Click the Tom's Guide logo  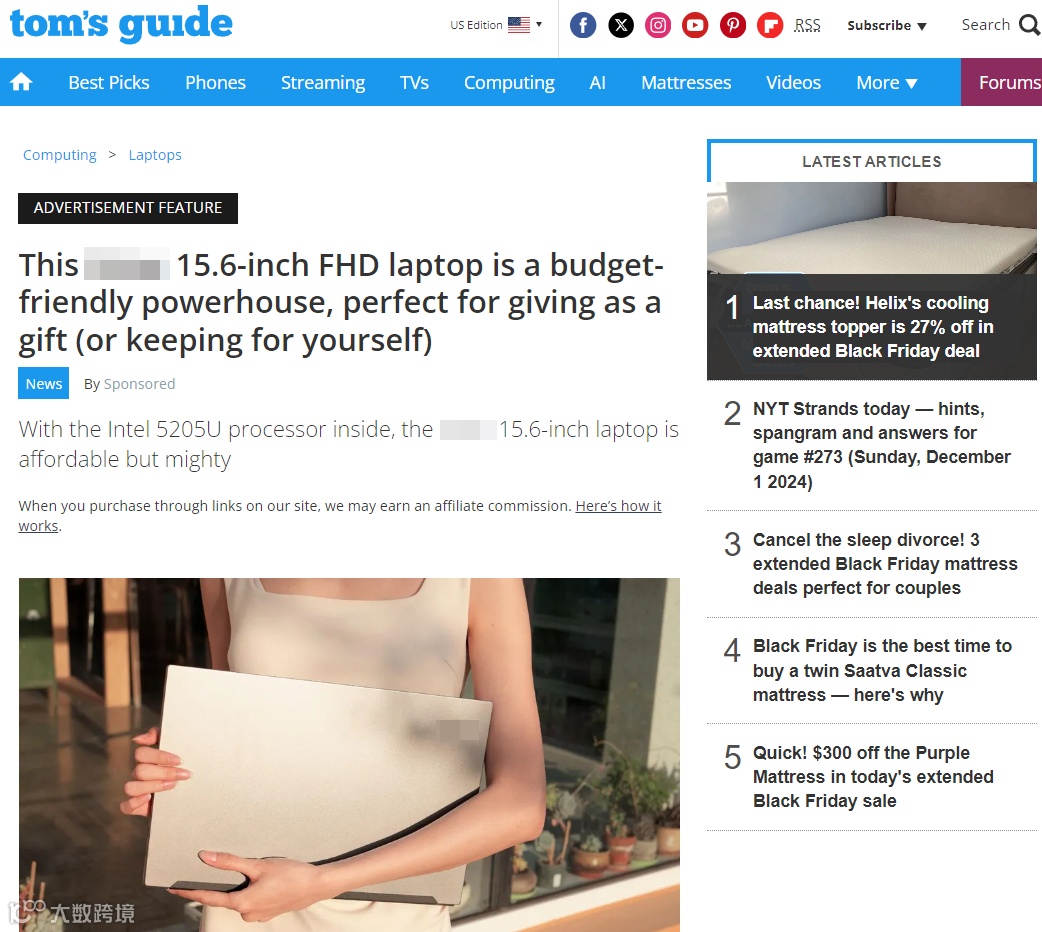tap(121, 23)
